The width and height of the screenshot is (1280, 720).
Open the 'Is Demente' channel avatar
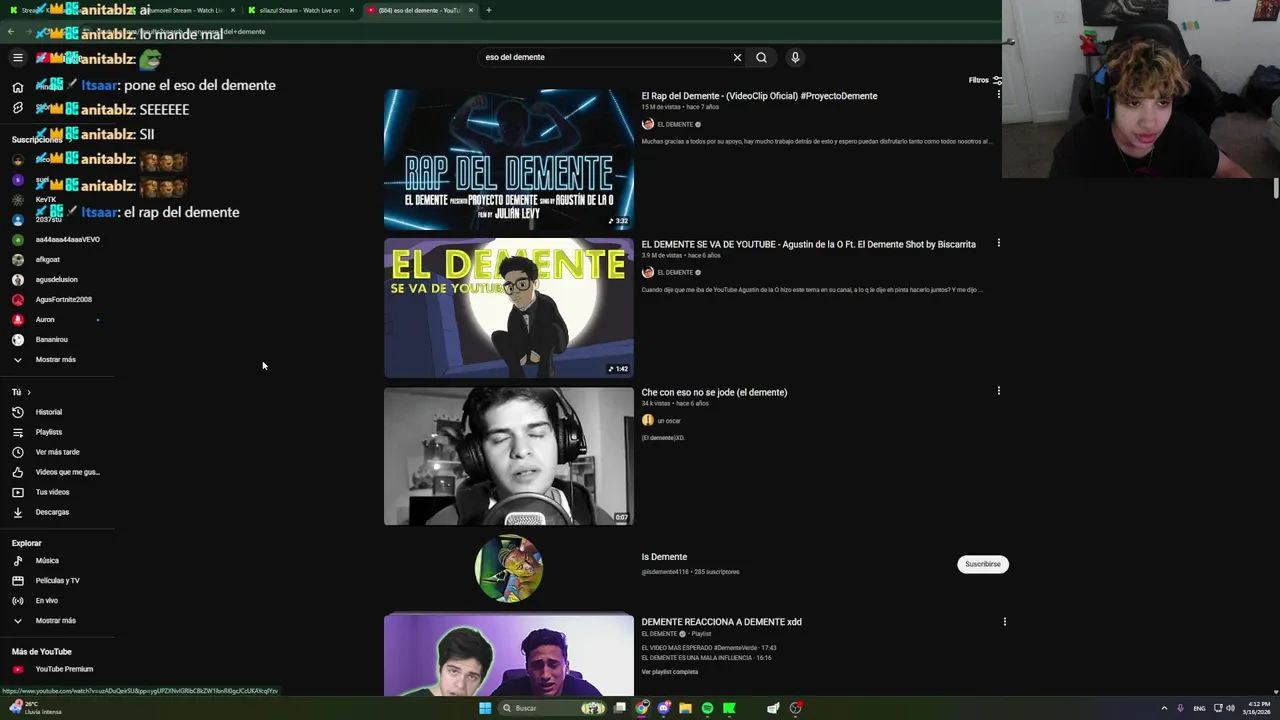pos(508,568)
